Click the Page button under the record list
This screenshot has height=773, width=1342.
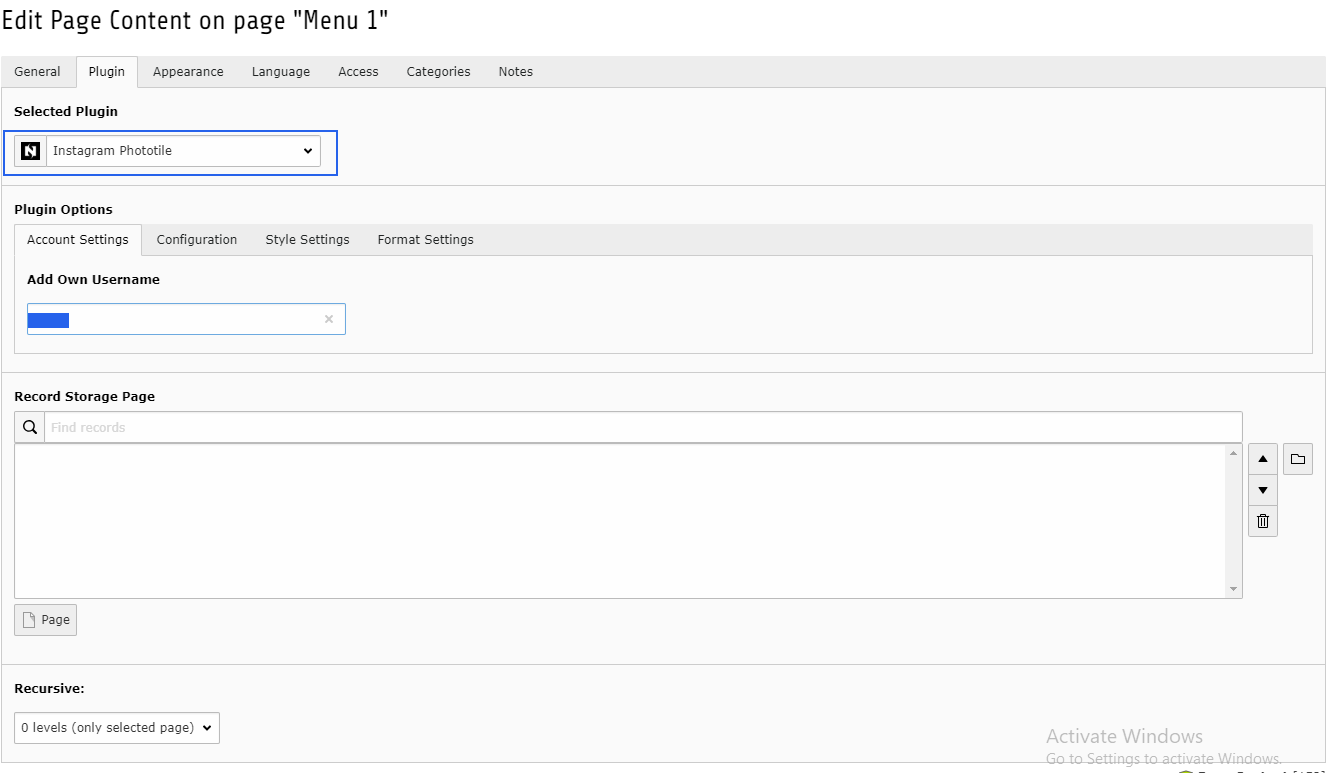(46, 620)
